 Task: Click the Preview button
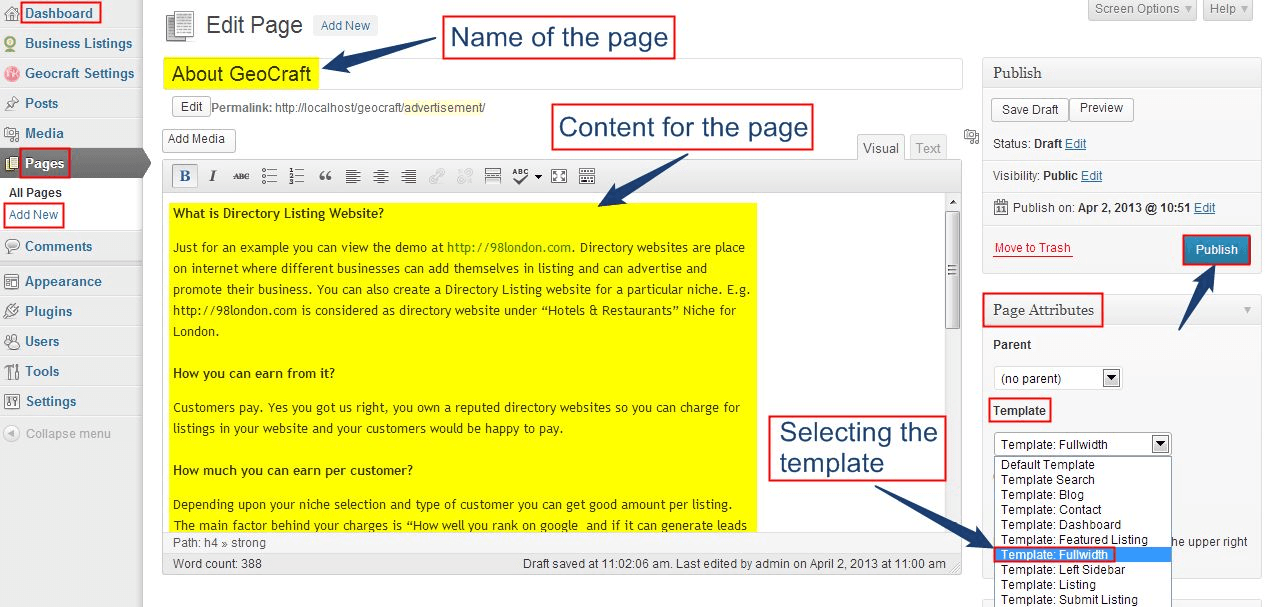[1101, 109]
